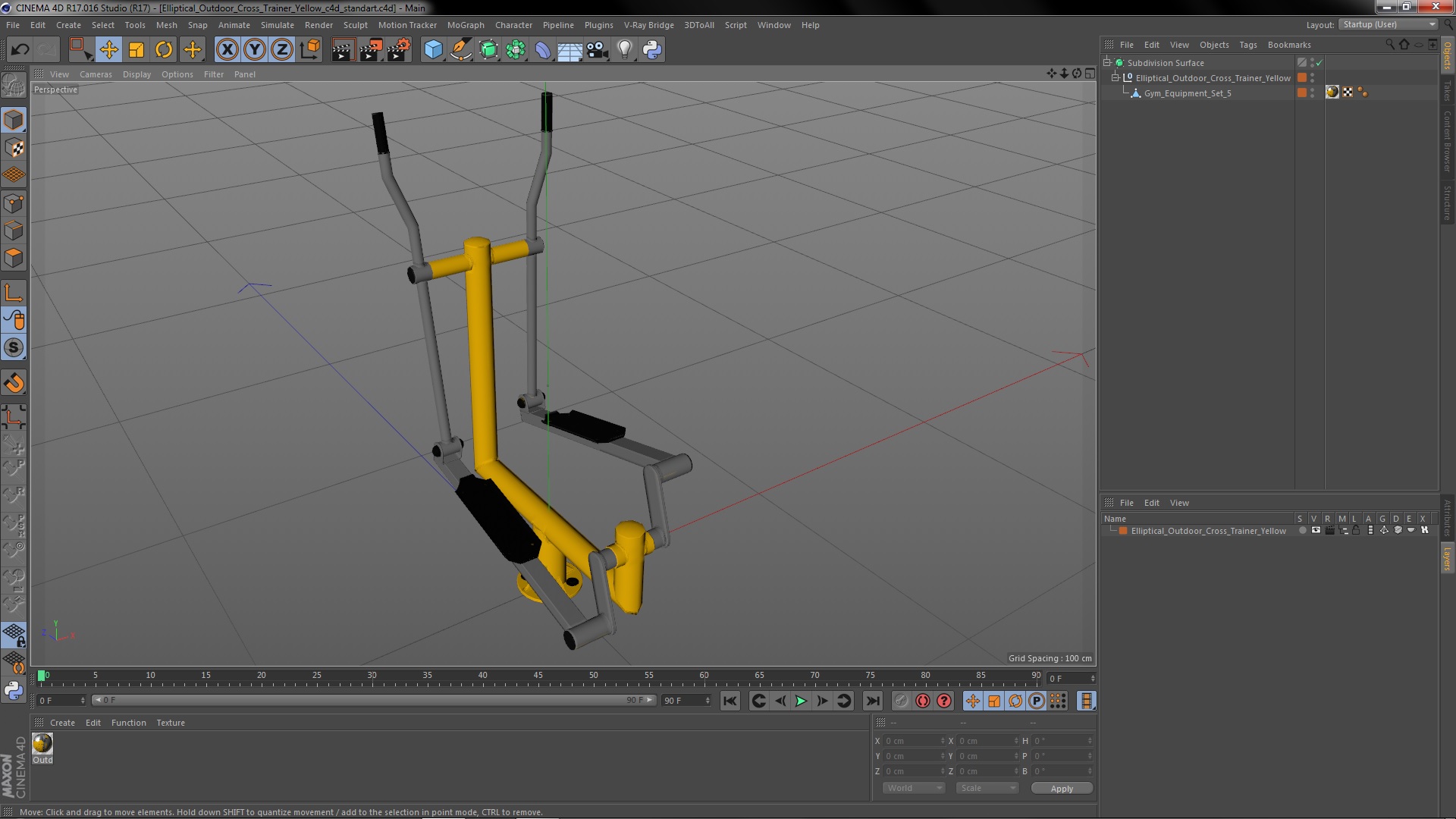Screen dimensions: 1456x819
Task: Open Python script icon in toolbar
Action: 652,50
